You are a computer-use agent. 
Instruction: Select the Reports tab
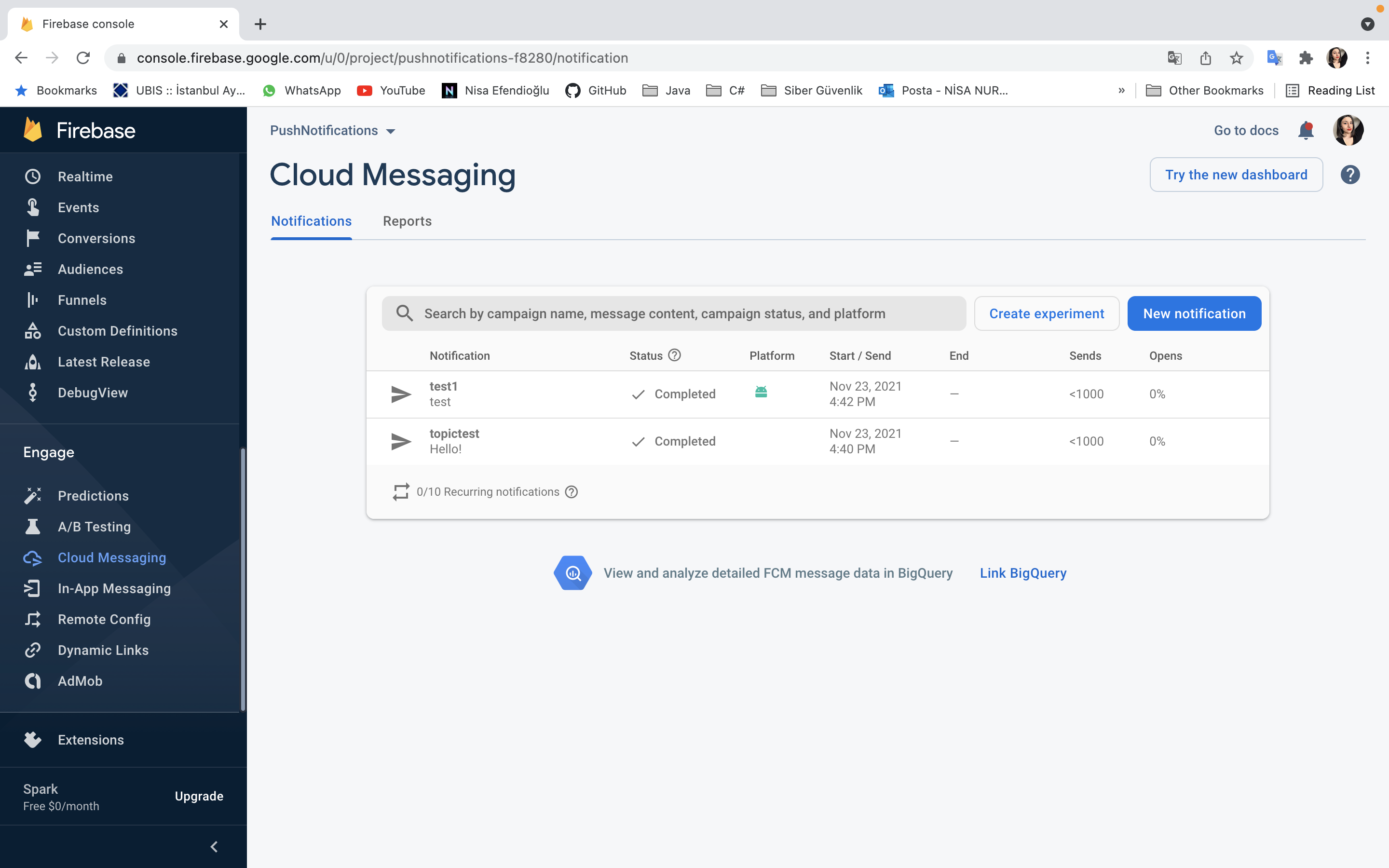[x=407, y=221]
